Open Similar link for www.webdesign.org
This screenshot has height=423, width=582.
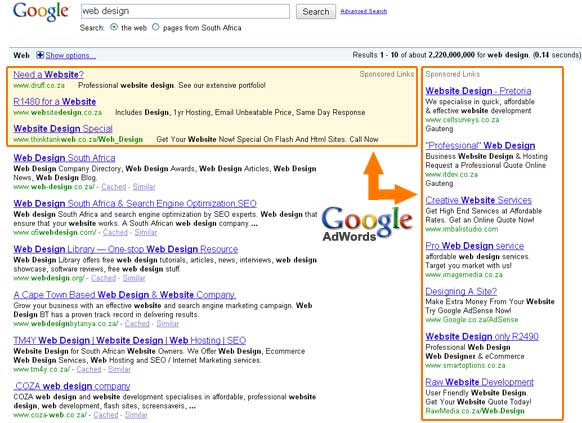134,278
